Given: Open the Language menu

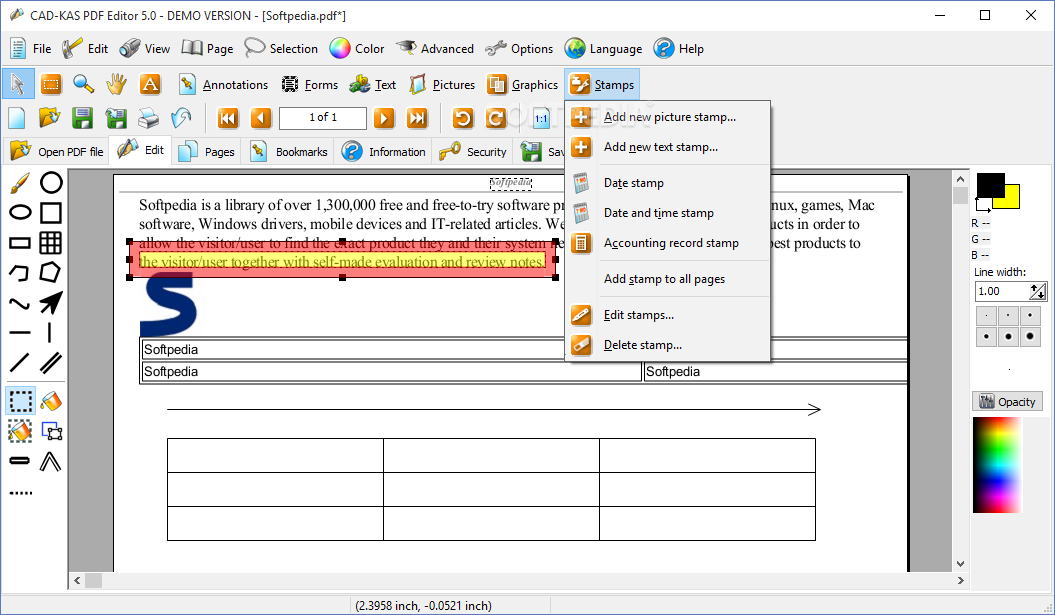Looking at the screenshot, I should point(604,48).
